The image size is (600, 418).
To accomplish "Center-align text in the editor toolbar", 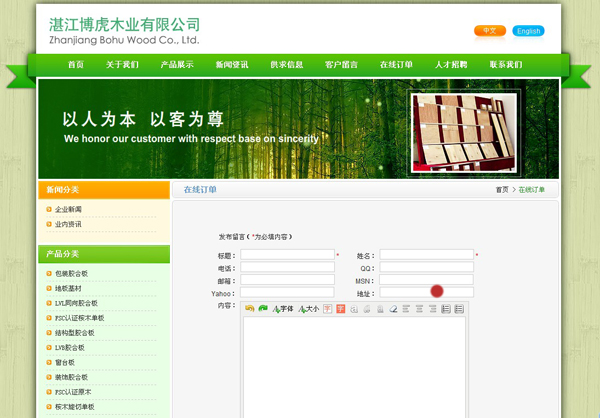I will tap(420, 309).
